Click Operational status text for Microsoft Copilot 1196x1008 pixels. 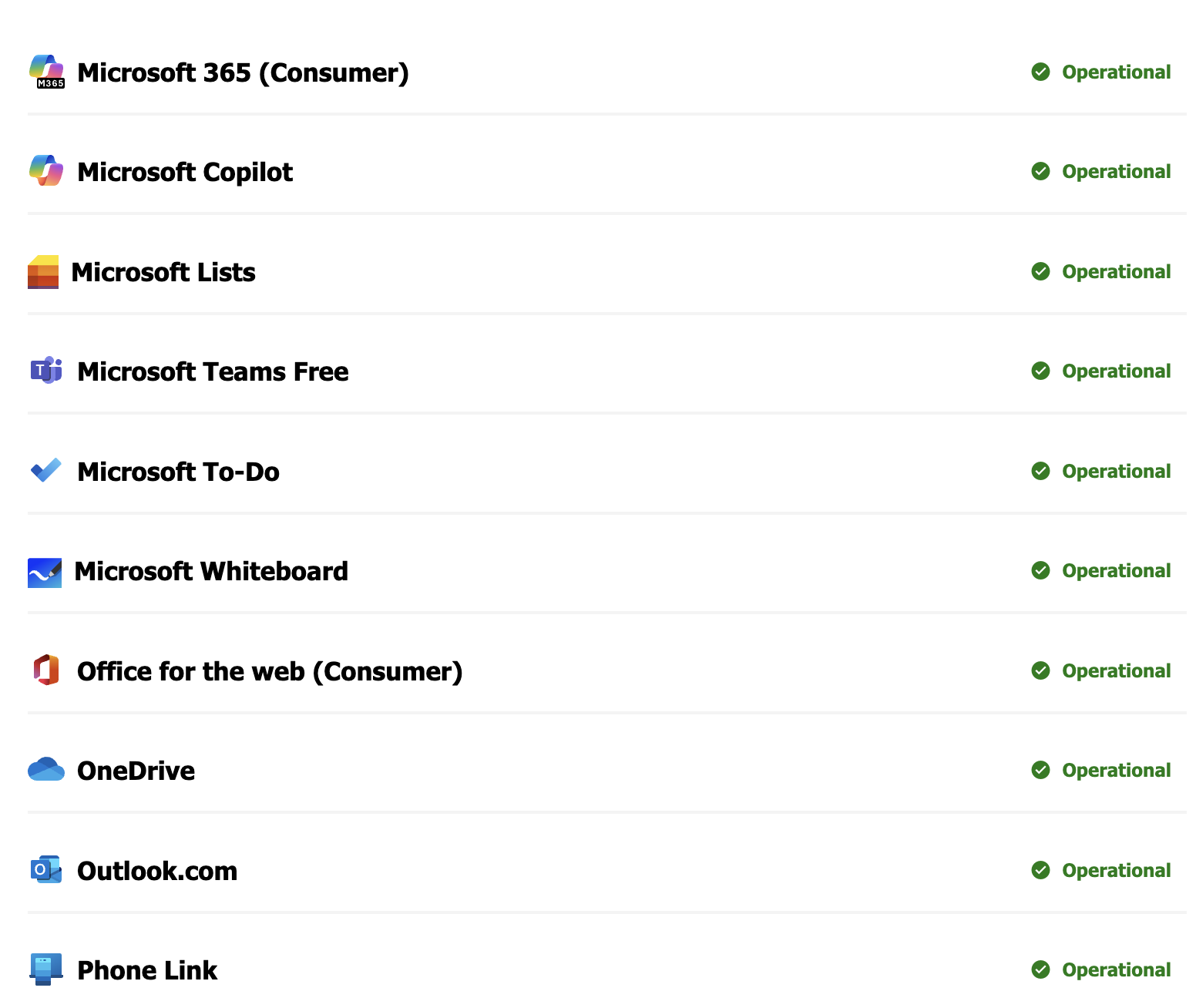coord(1116,172)
